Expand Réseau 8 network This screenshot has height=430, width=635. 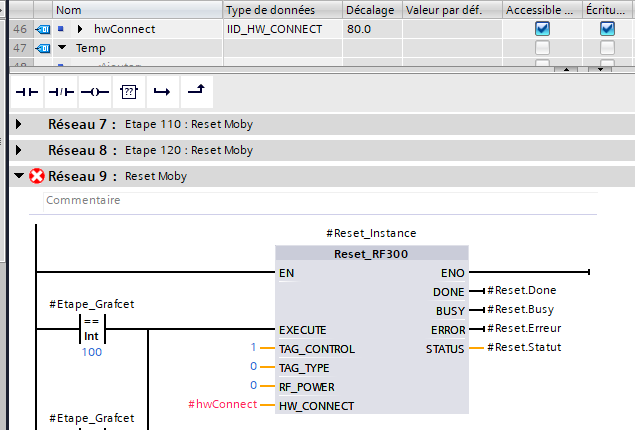coord(20,150)
